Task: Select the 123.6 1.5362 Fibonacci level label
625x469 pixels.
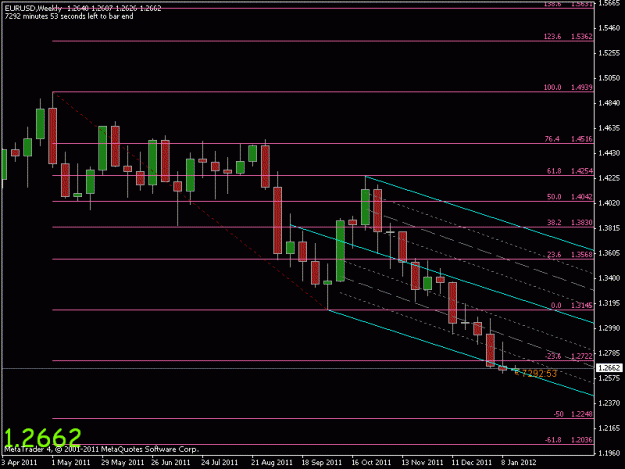Action: pyautogui.click(x=568, y=36)
